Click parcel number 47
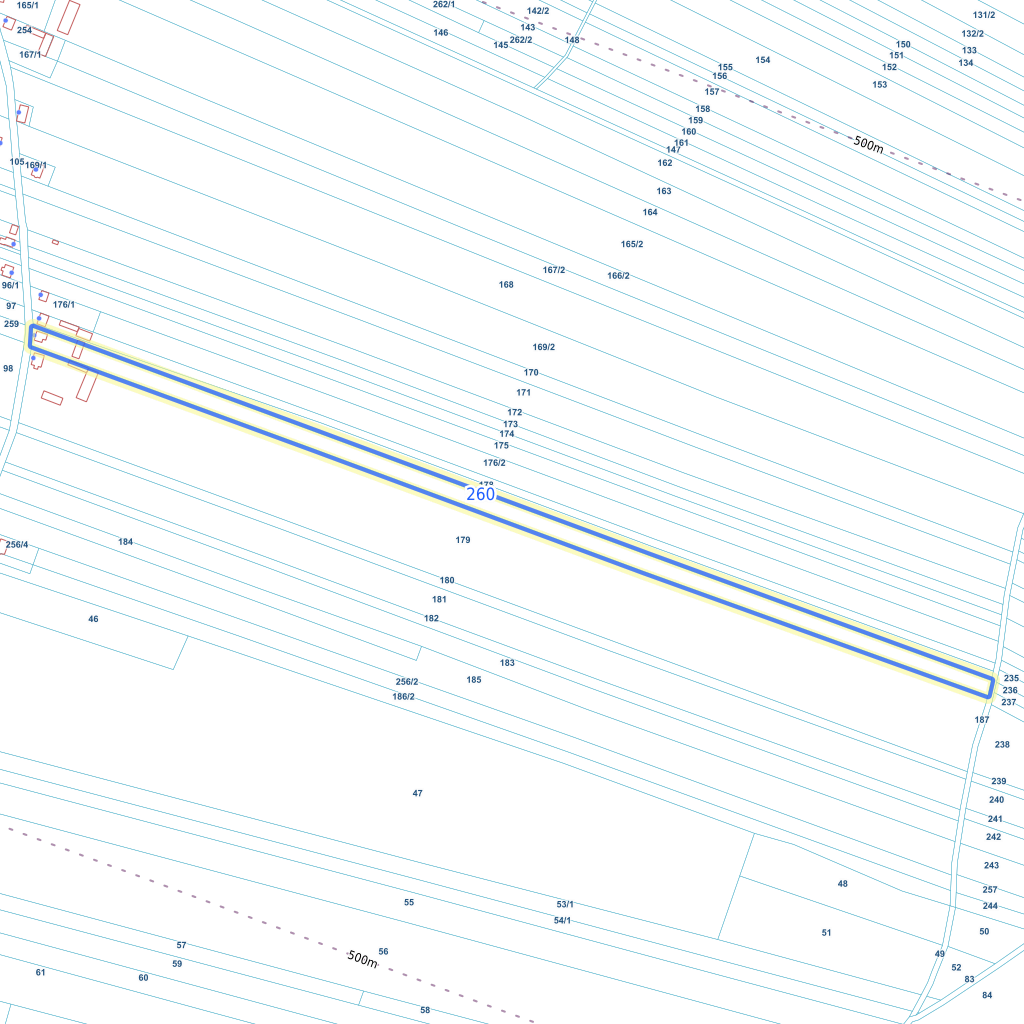Image resolution: width=1024 pixels, height=1024 pixels. tap(417, 793)
